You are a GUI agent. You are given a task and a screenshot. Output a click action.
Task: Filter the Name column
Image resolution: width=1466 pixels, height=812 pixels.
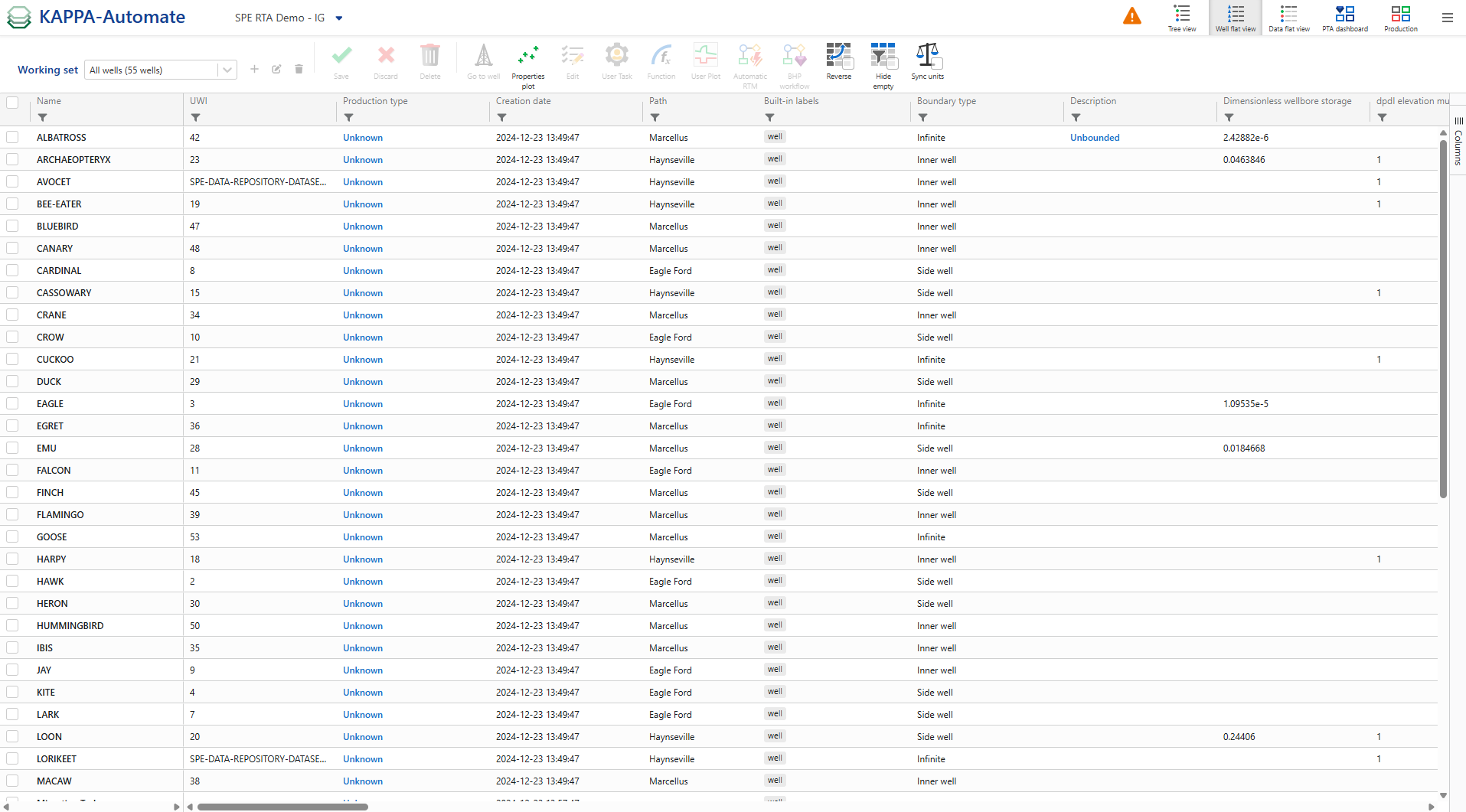coord(43,118)
